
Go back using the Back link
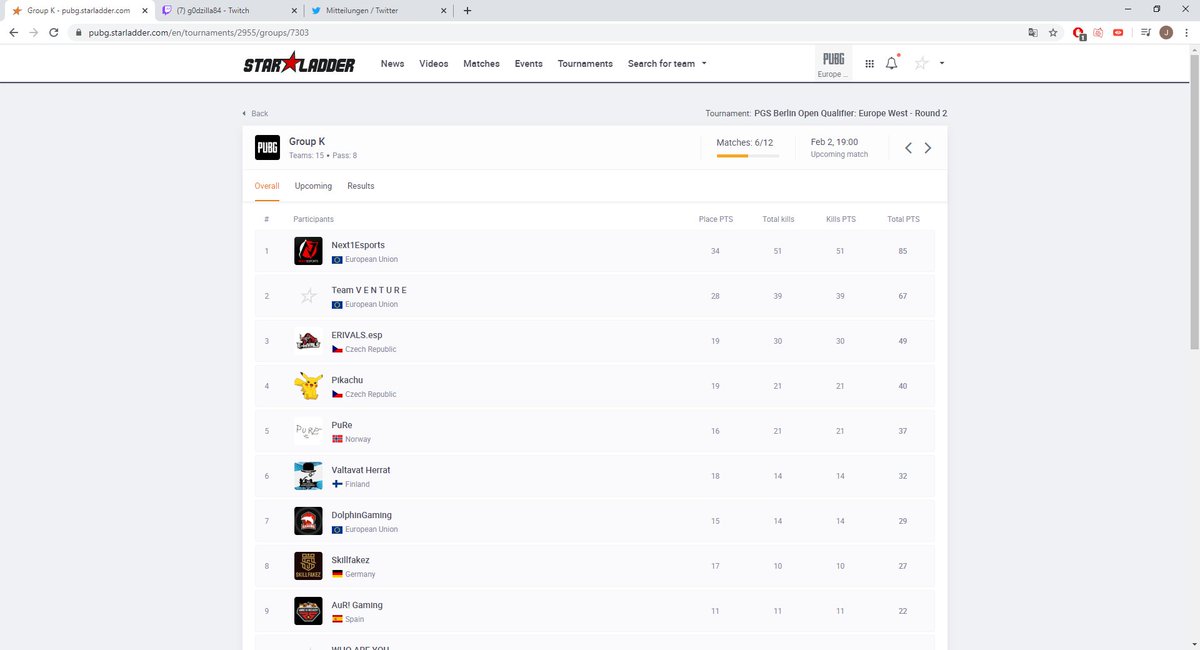point(255,113)
